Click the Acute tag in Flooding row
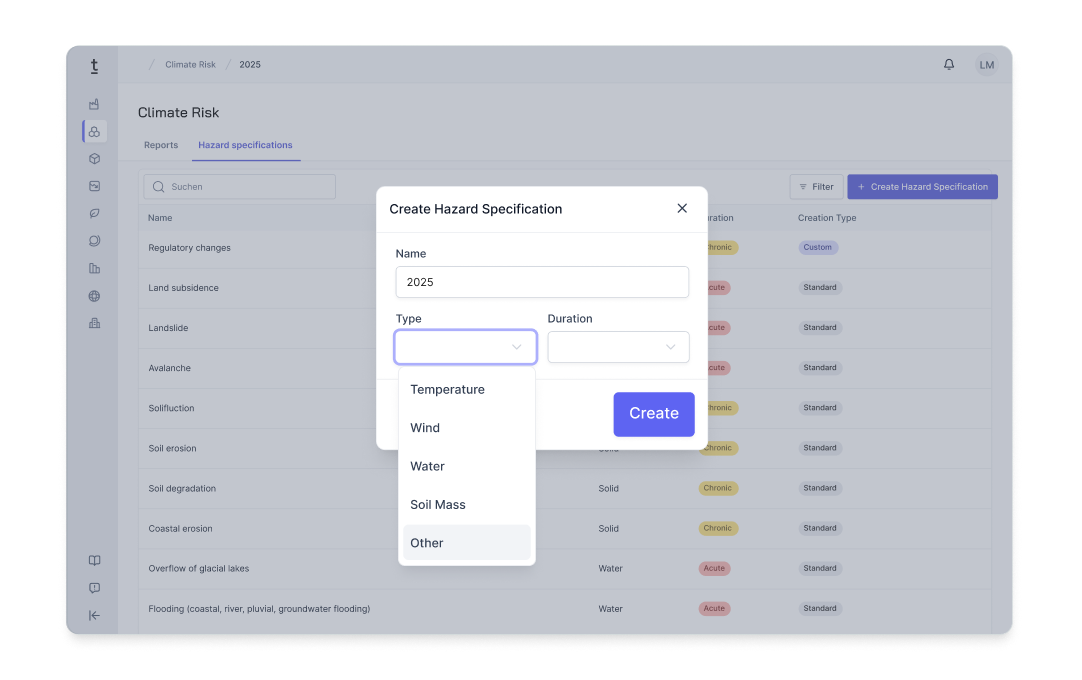 tap(714, 609)
